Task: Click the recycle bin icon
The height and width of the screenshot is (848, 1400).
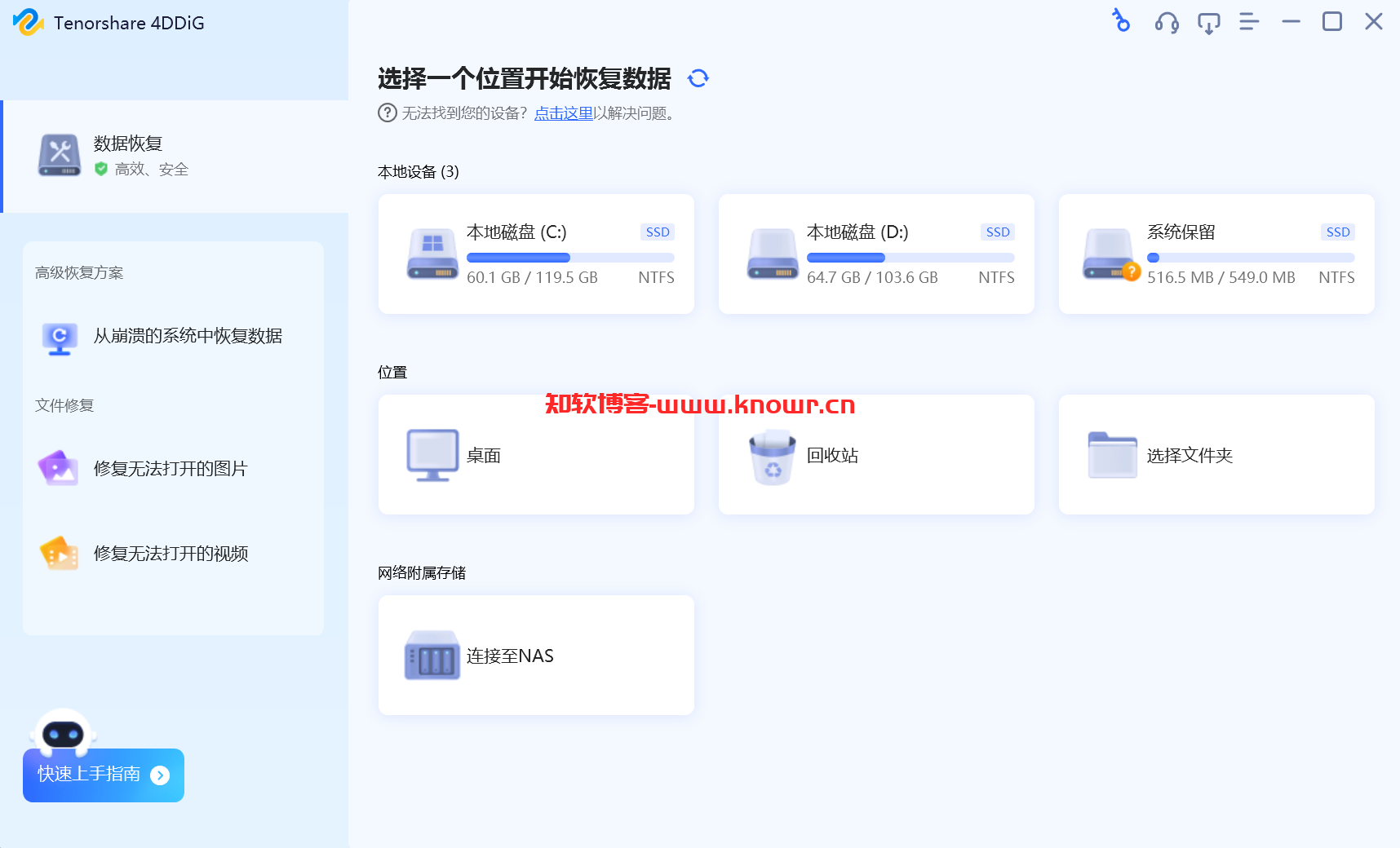Action: pyautogui.click(x=772, y=457)
